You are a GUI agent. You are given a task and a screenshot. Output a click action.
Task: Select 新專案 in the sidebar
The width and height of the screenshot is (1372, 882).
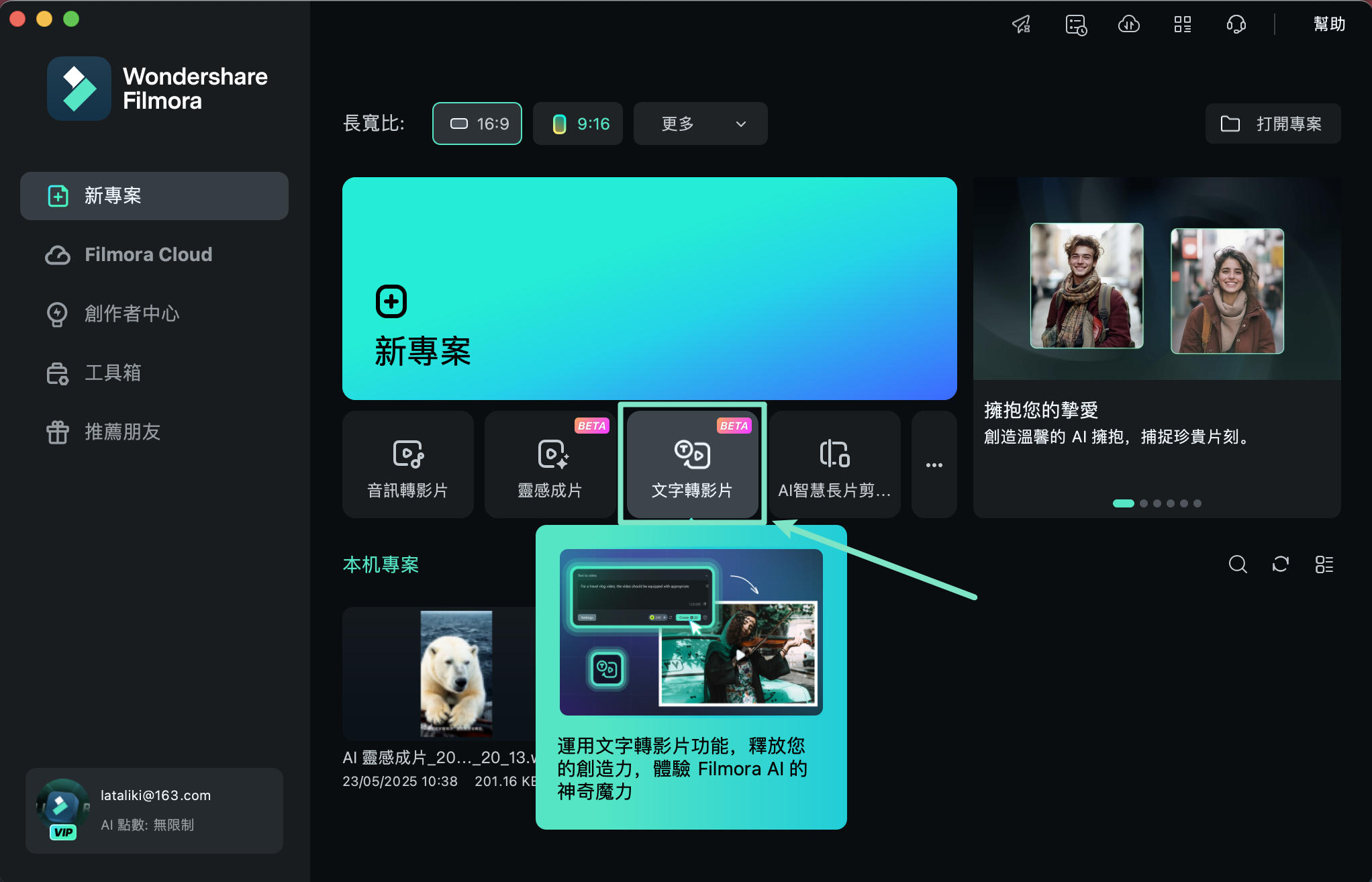(154, 196)
